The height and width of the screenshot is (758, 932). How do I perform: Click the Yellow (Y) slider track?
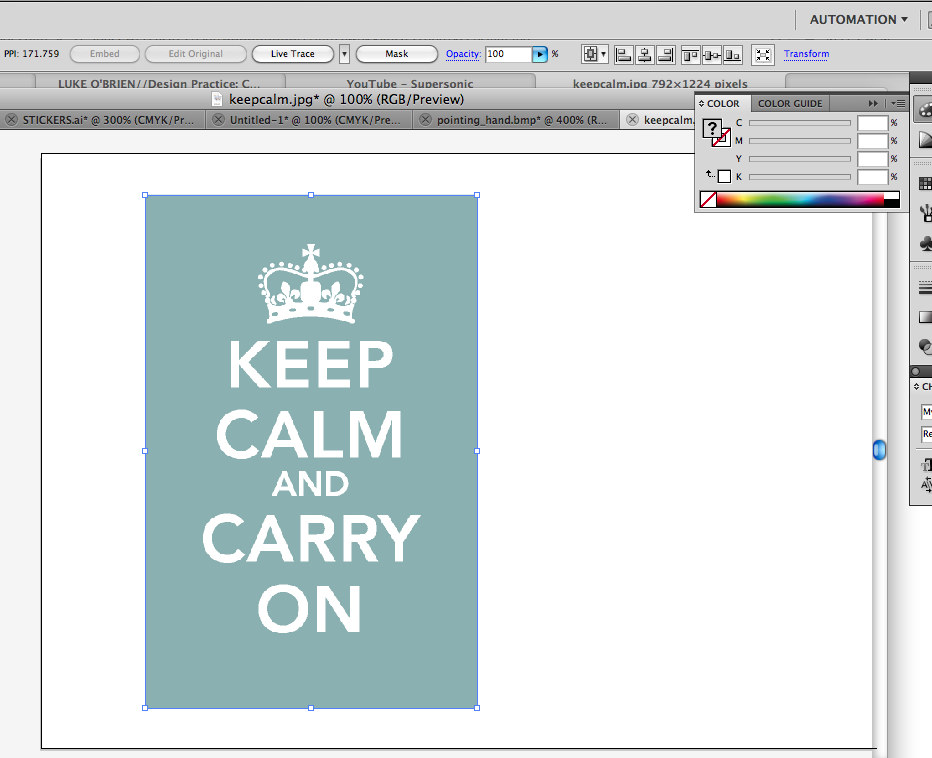click(x=800, y=159)
